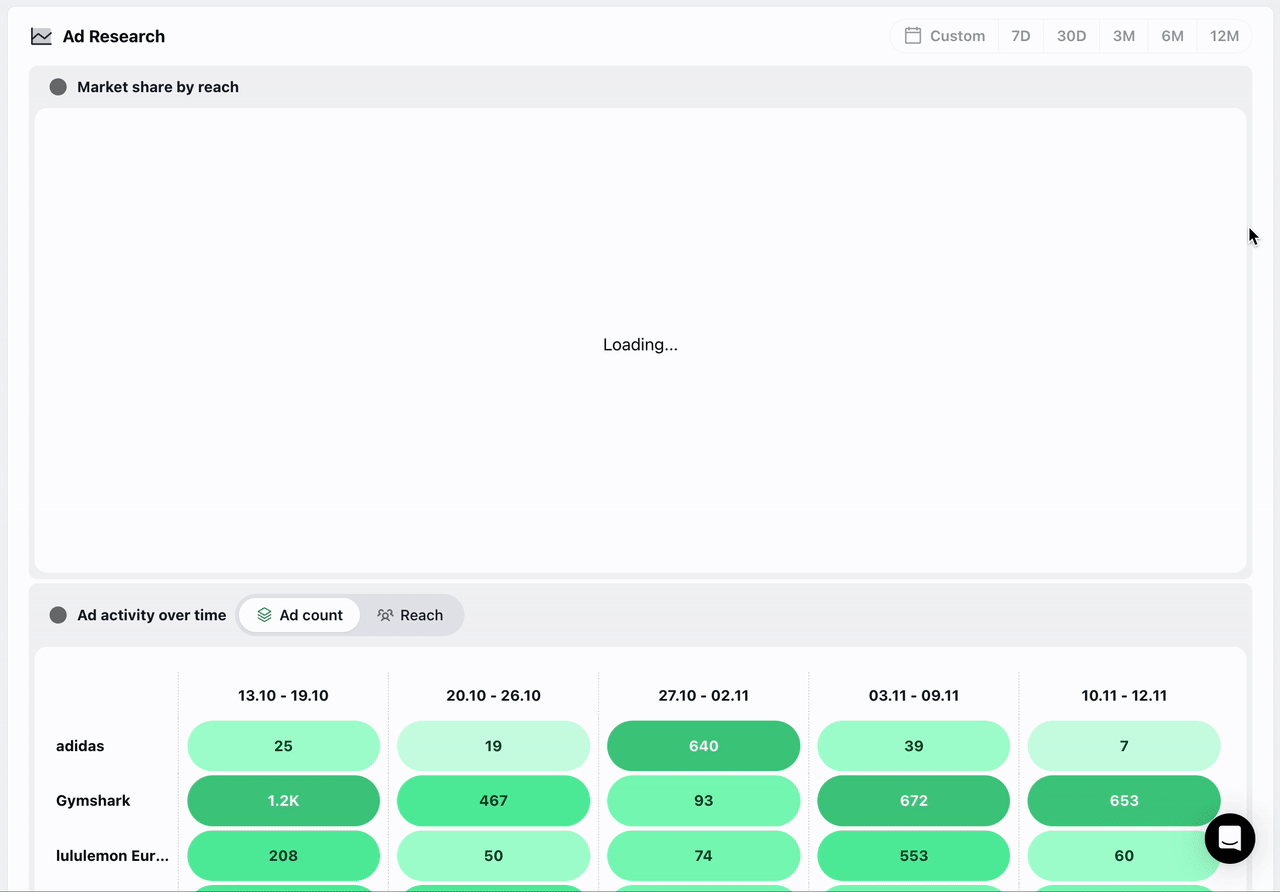Select the 30D time range
This screenshot has width=1280, height=892.
pos(1071,36)
